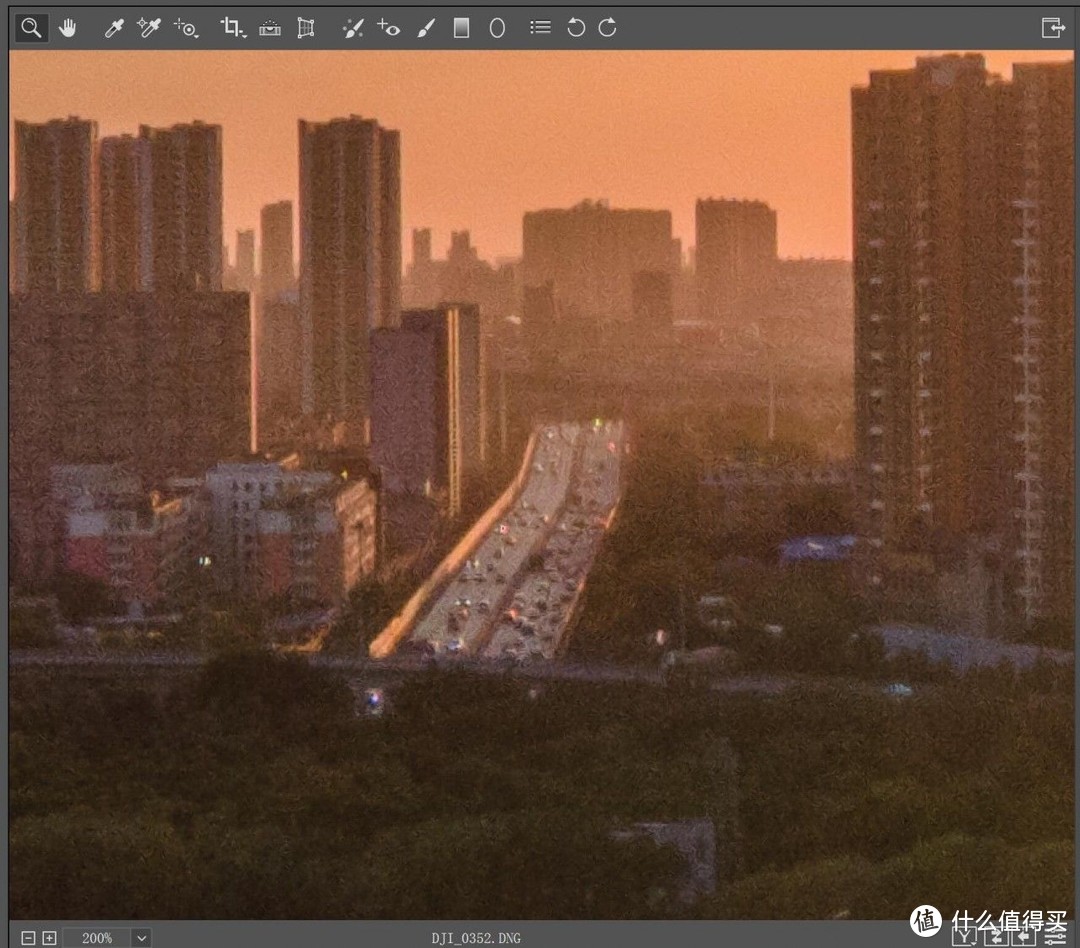Screen dimensions: 1080x948
Task: Select the Graduated Filter tool
Action: pyautogui.click(x=461, y=28)
